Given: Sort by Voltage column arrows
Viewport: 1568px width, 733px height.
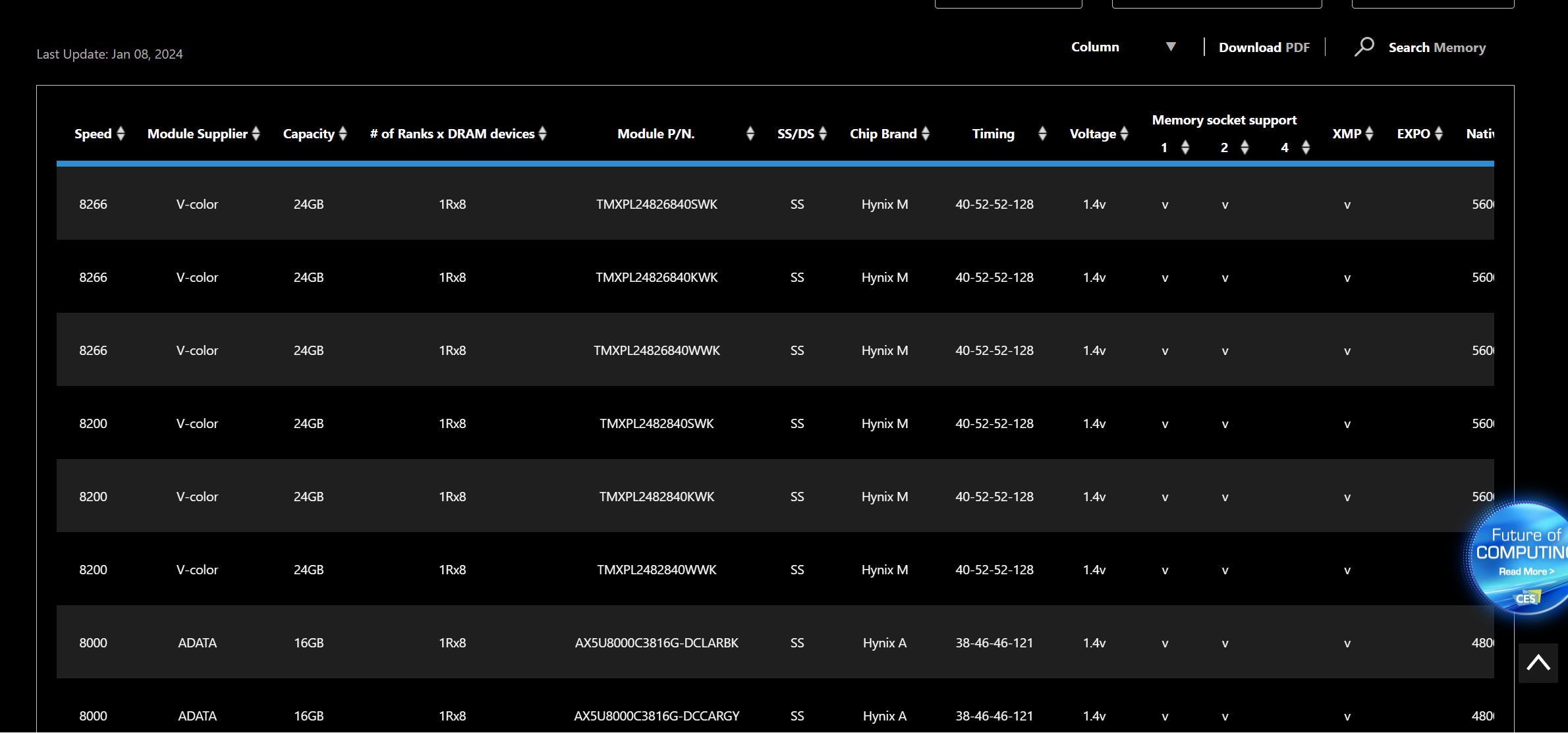Looking at the screenshot, I should [x=1125, y=134].
